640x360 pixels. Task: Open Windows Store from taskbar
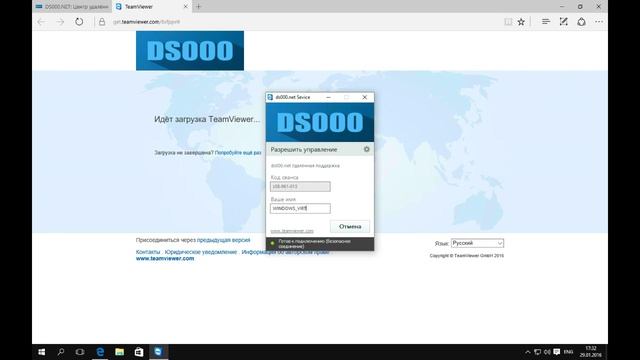click(139, 352)
